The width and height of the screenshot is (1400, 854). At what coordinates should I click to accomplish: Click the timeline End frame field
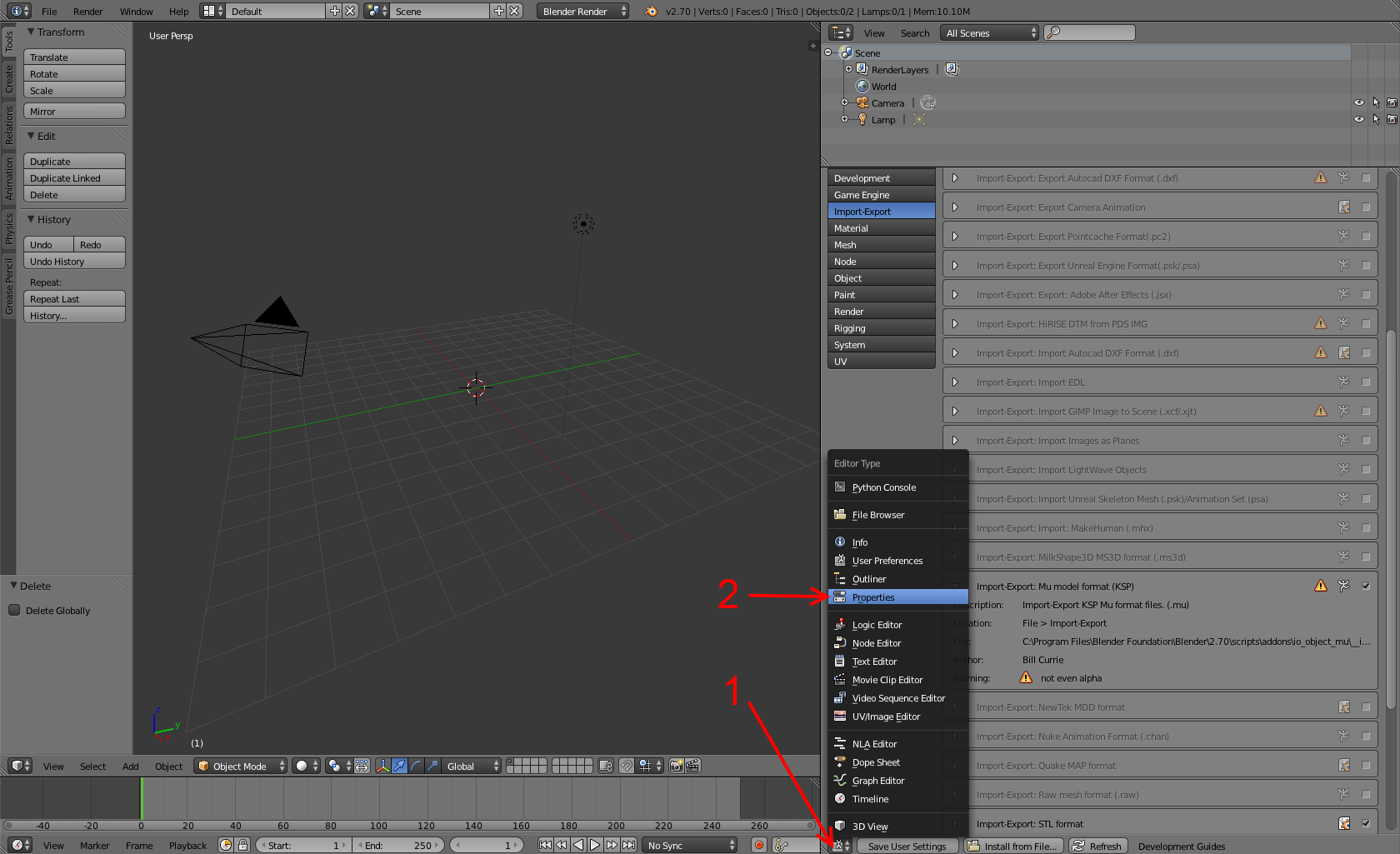point(398,845)
